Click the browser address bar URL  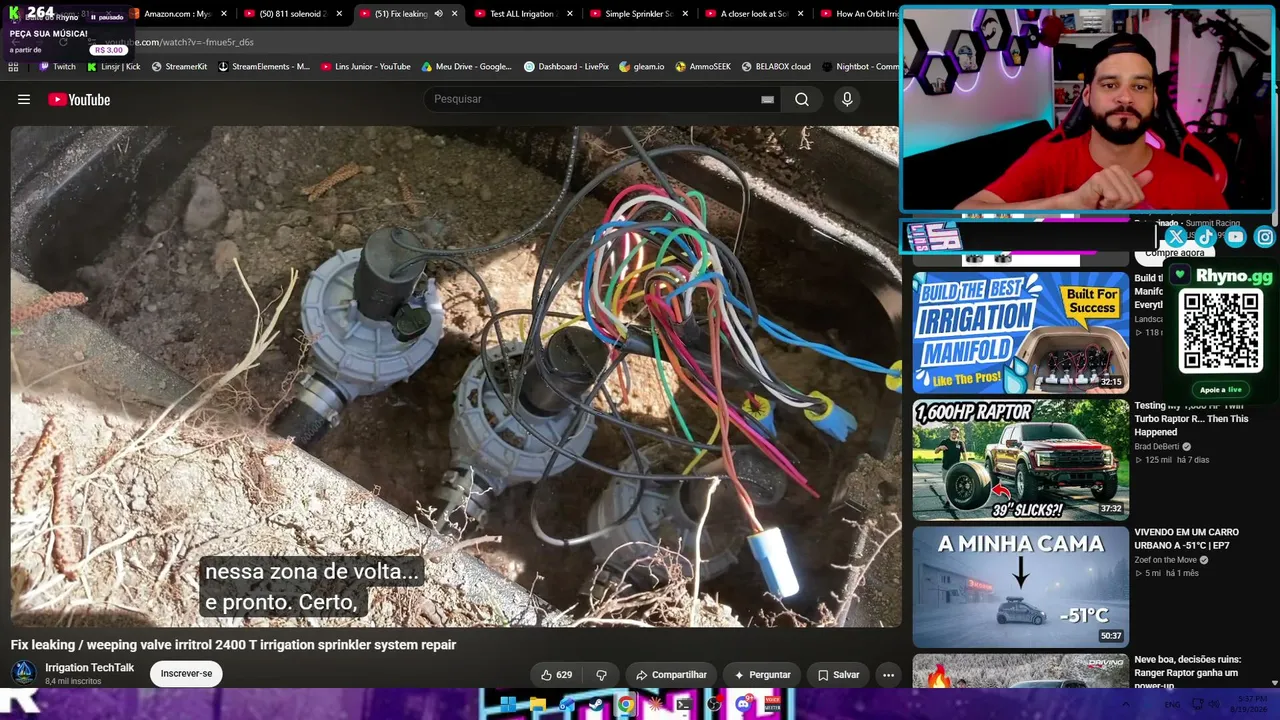point(180,42)
